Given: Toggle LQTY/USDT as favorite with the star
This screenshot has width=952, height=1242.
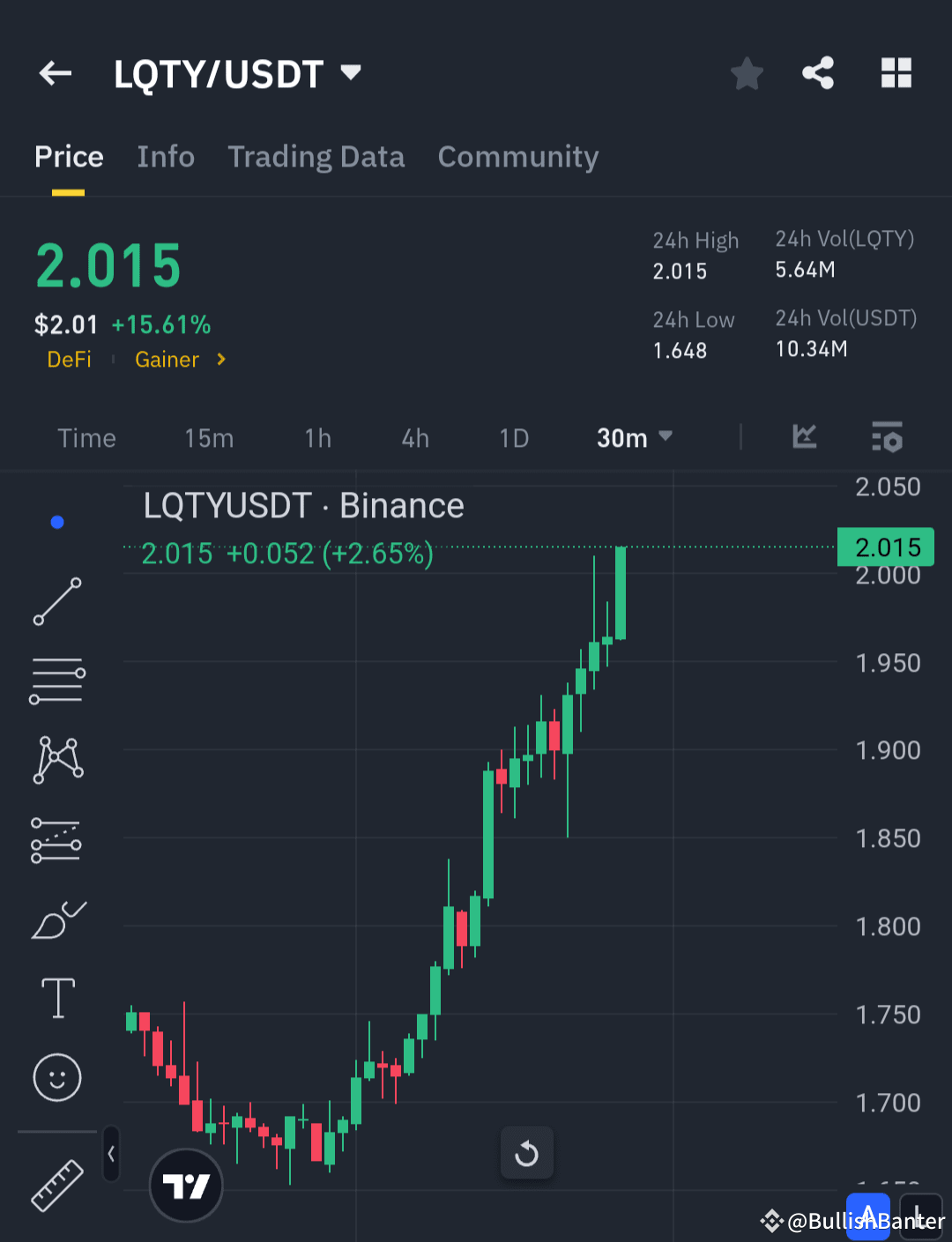Looking at the screenshot, I should click(x=747, y=73).
